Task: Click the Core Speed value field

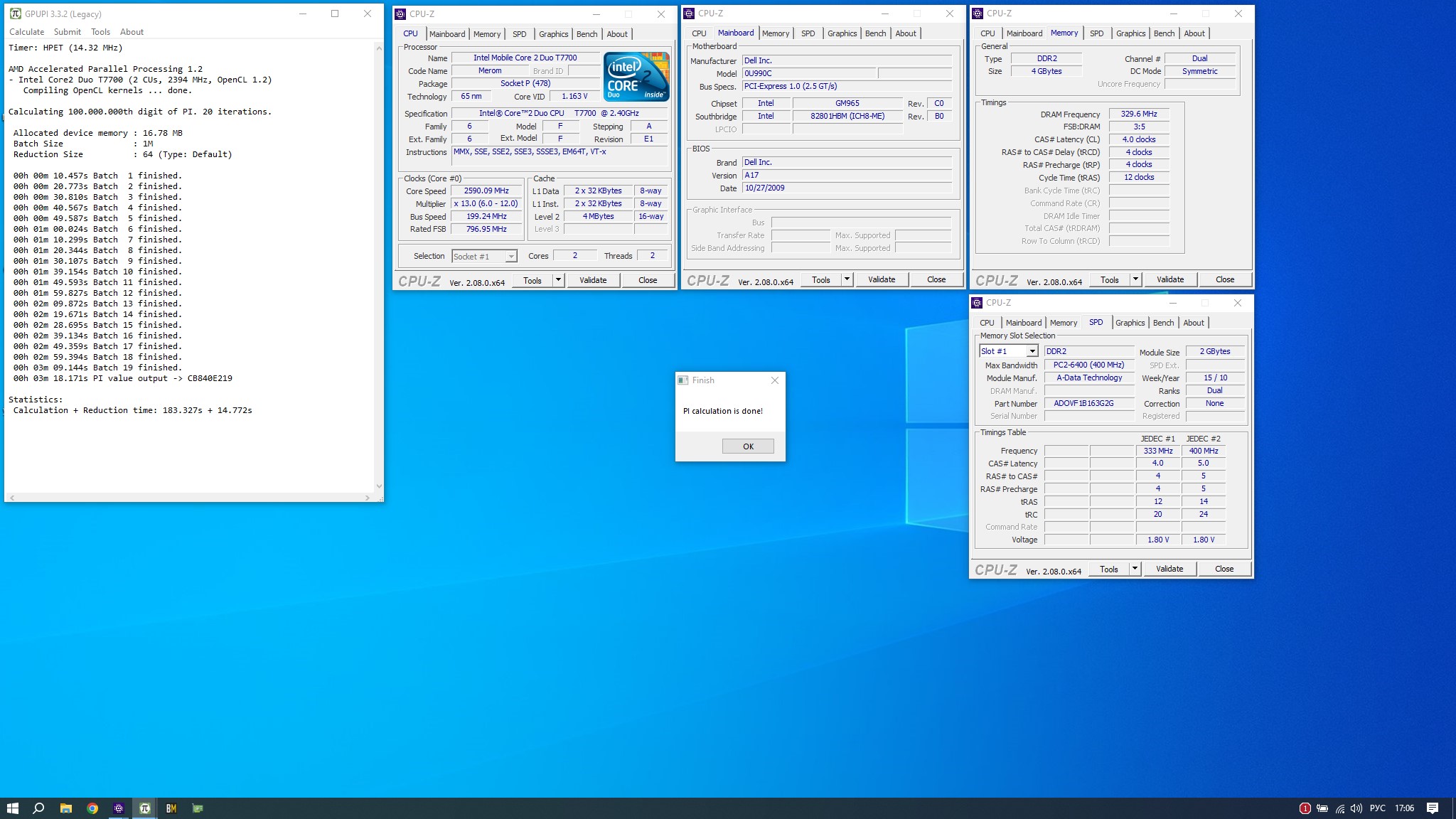Action: coord(486,191)
